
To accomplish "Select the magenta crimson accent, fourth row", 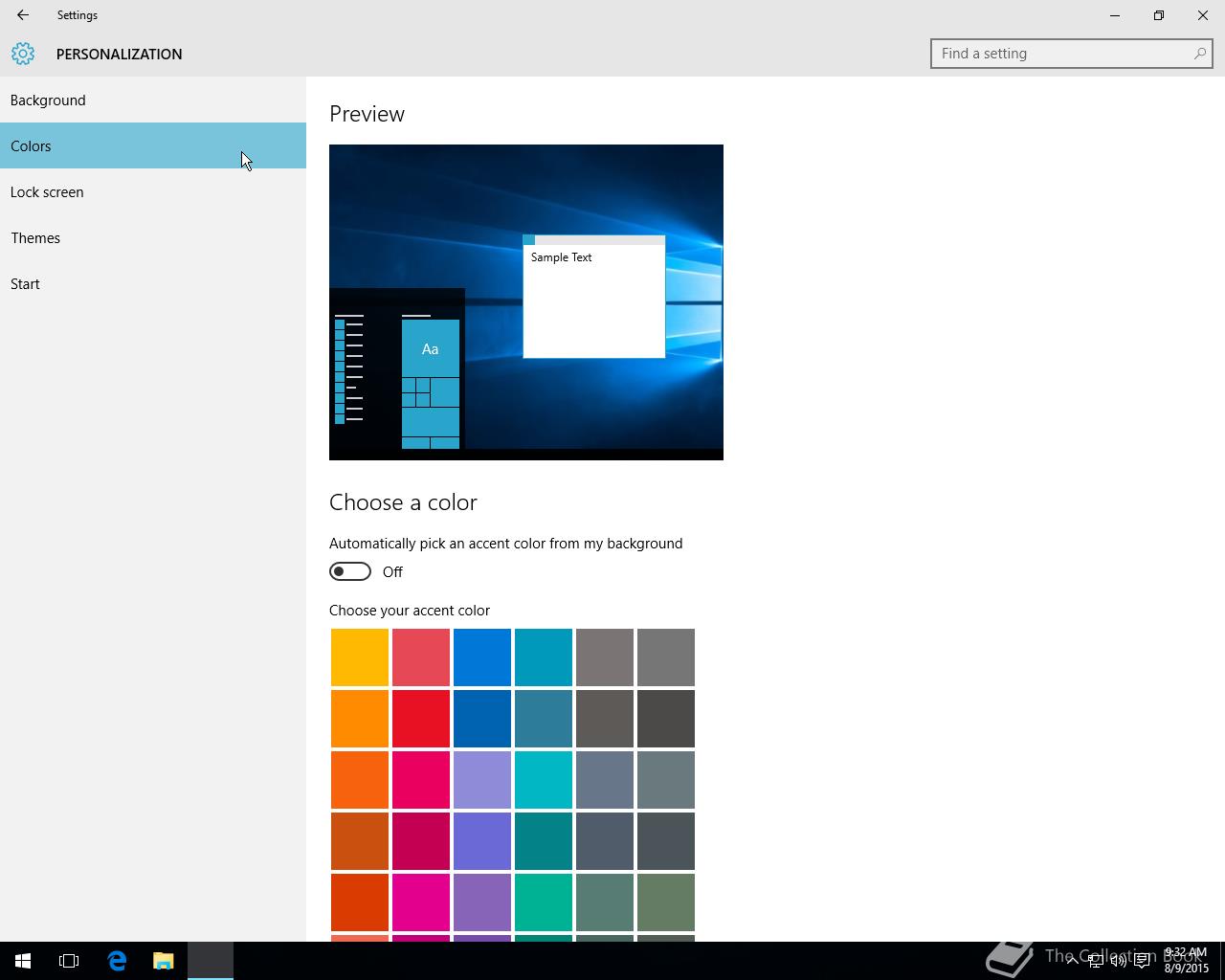I will 421,841.
